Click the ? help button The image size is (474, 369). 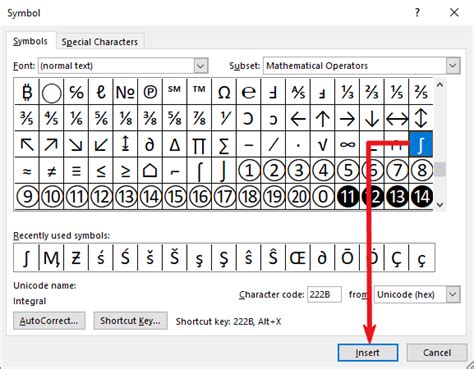pos(417,13)
